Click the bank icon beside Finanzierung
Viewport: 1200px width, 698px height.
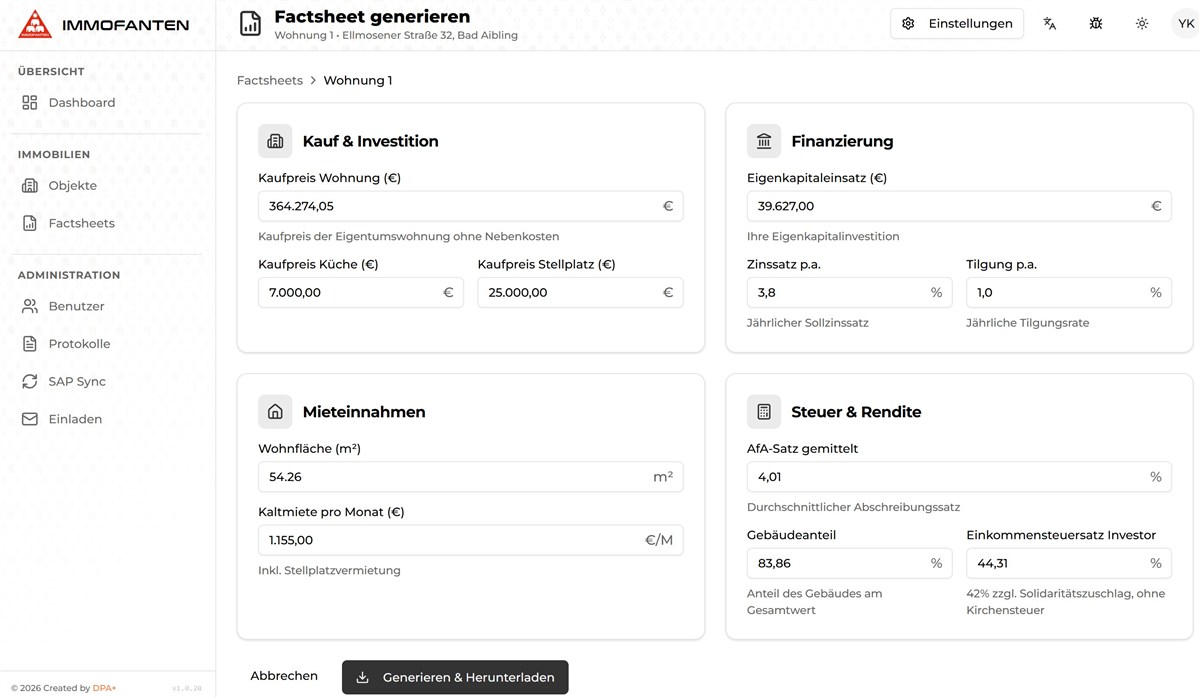click(x=764, y=141)
